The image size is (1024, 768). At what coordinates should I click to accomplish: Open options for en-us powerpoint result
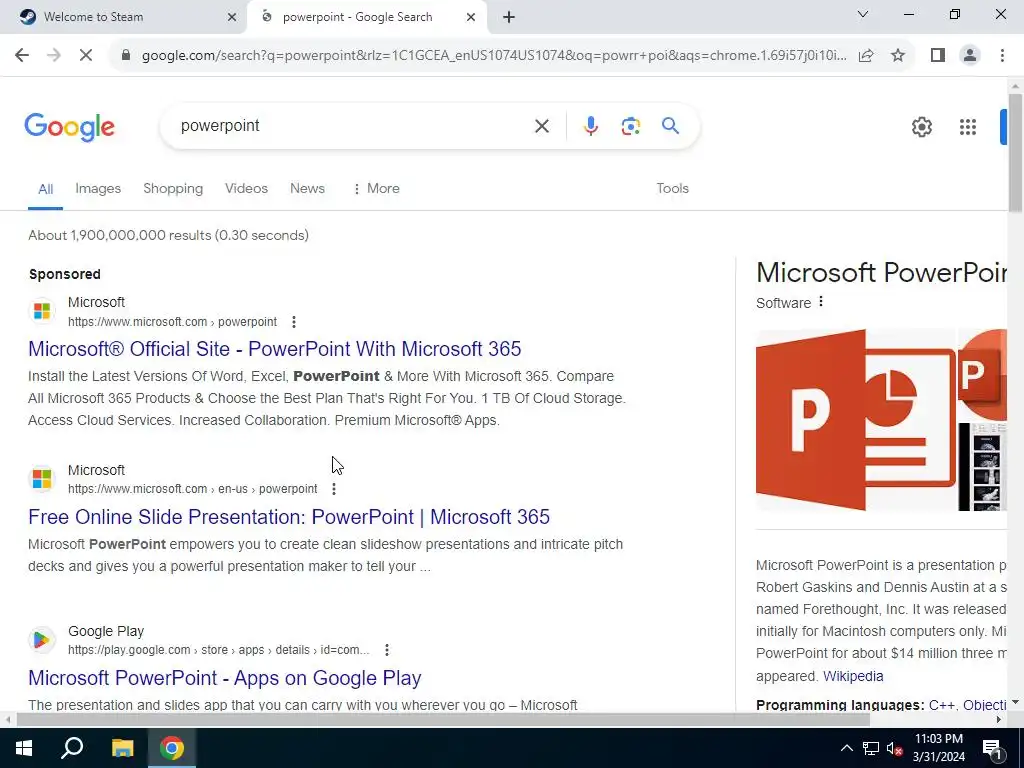coord(334,489)
